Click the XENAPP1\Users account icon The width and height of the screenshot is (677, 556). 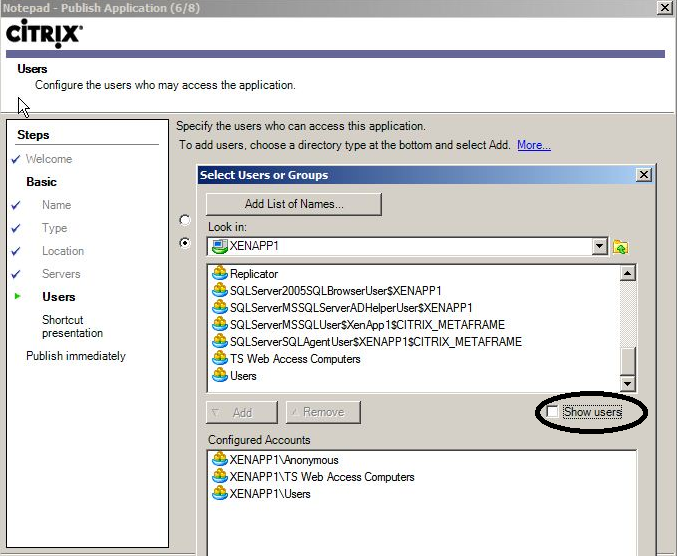point(220,493)
